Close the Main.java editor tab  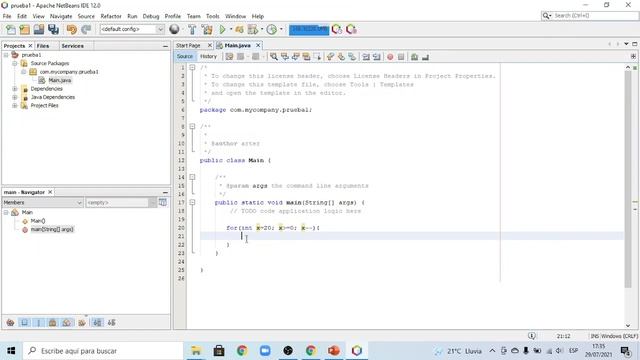[258, 45]
